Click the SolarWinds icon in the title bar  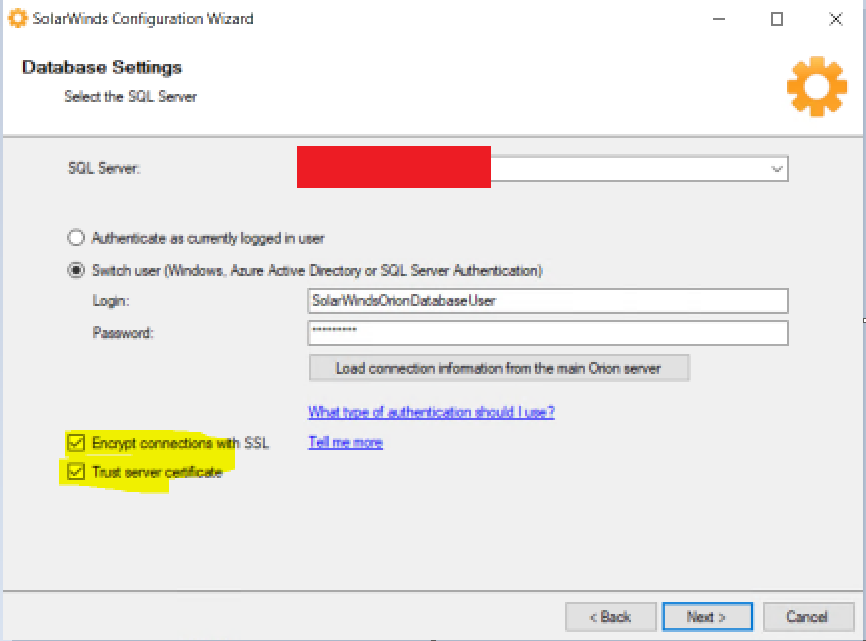click(16, 18)
